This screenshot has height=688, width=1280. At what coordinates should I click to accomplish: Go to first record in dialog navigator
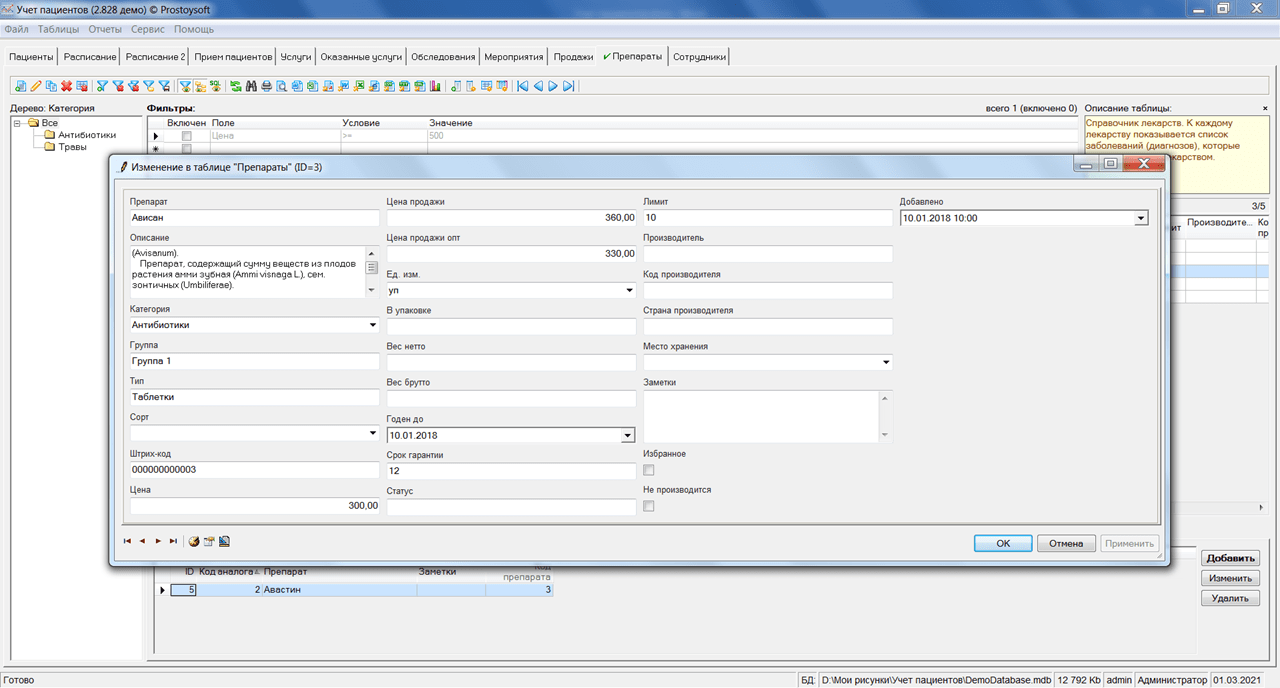[127, 542]
